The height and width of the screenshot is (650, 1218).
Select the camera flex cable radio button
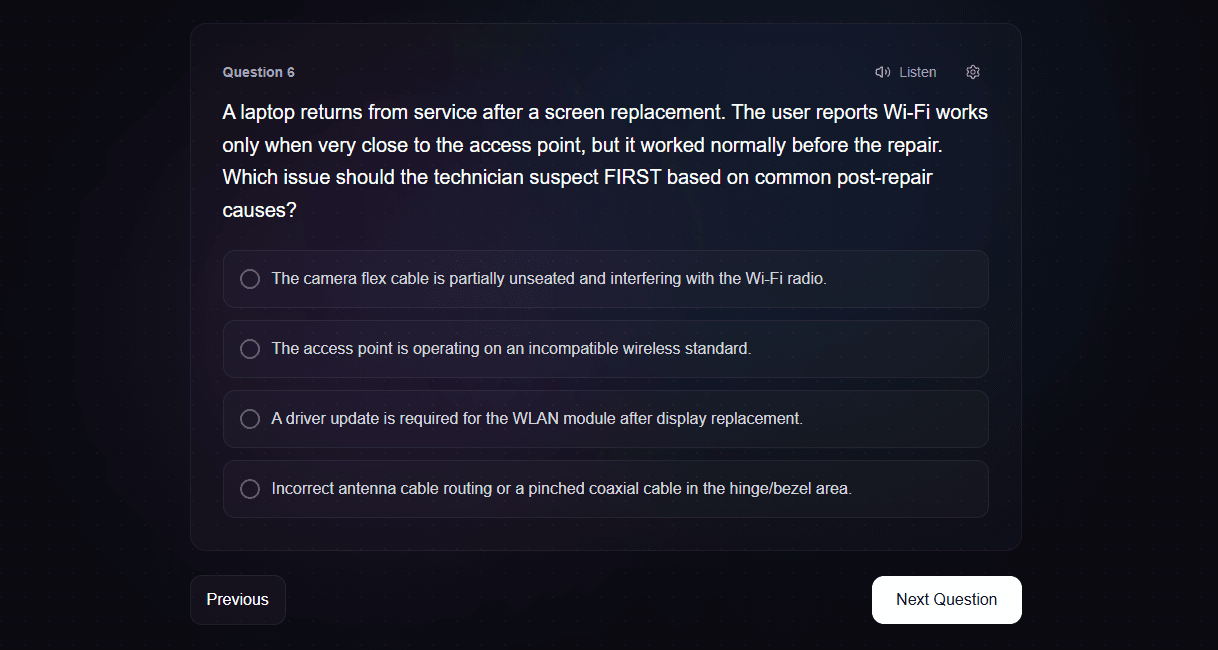(x=250, y=279)
